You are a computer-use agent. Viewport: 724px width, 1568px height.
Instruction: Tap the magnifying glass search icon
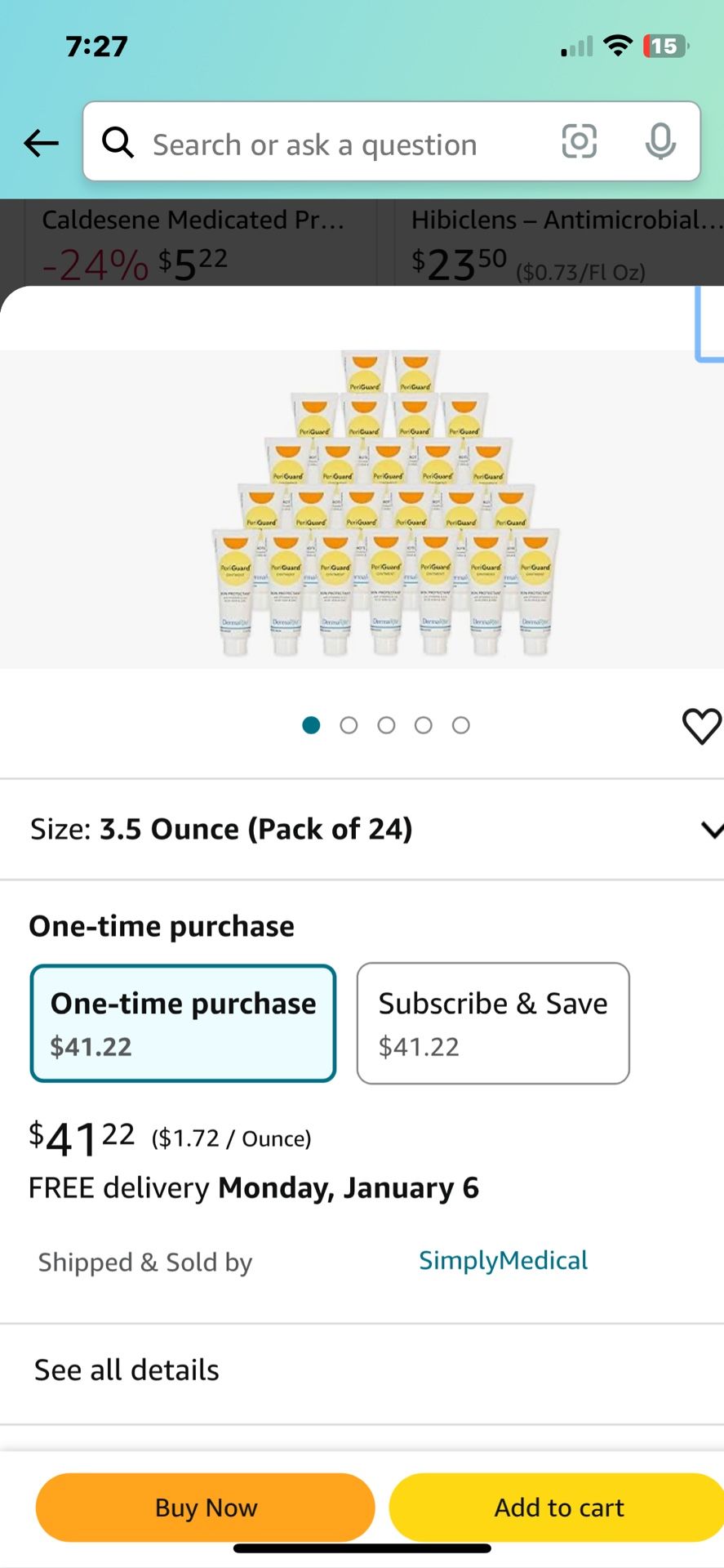tap(118, 142)
